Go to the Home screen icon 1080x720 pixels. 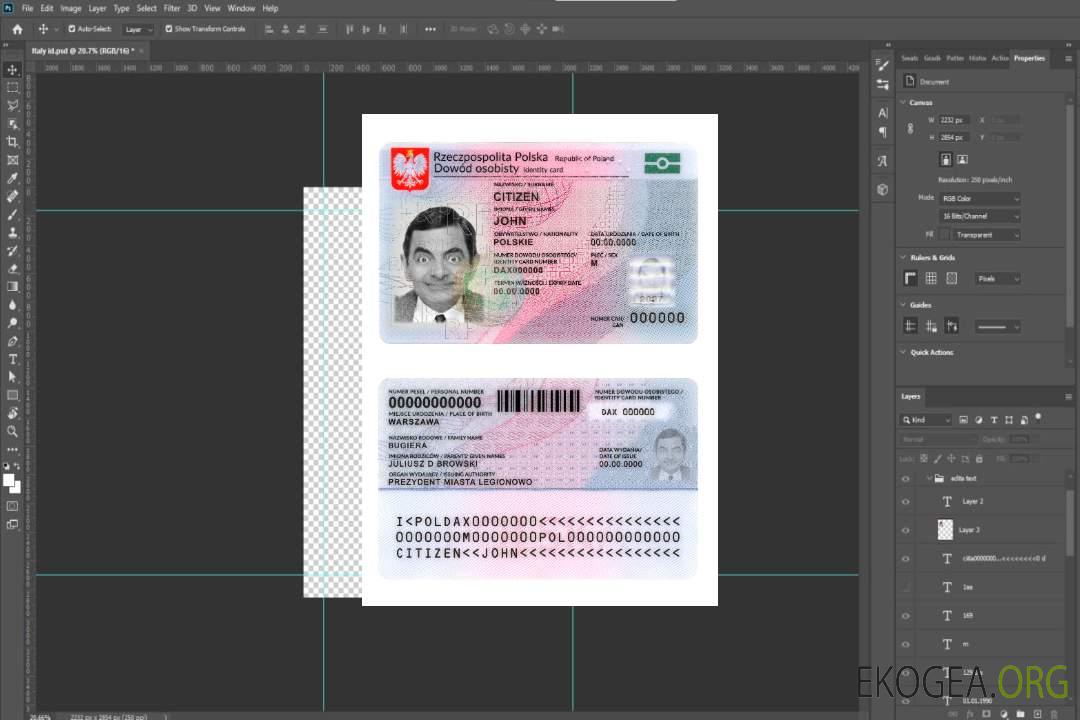[x=17, y=29]
